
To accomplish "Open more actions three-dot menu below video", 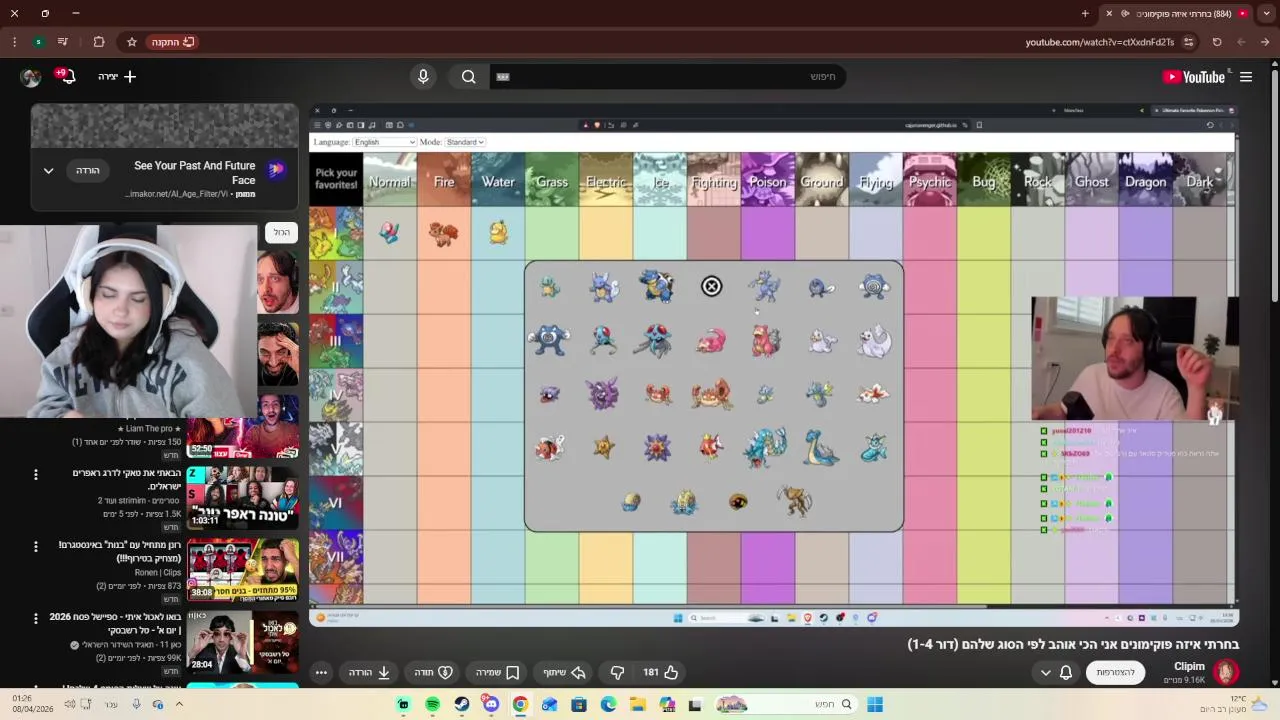I will point(321,672).
